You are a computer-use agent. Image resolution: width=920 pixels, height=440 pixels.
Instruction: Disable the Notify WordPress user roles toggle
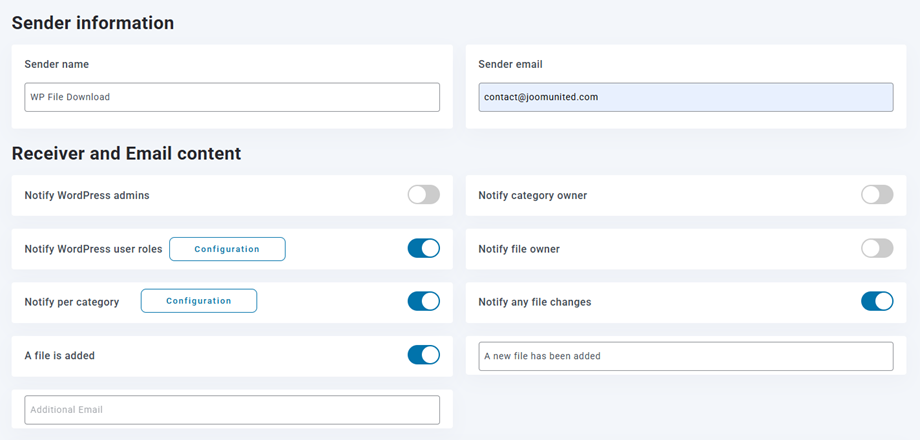[x=423, y=248]
